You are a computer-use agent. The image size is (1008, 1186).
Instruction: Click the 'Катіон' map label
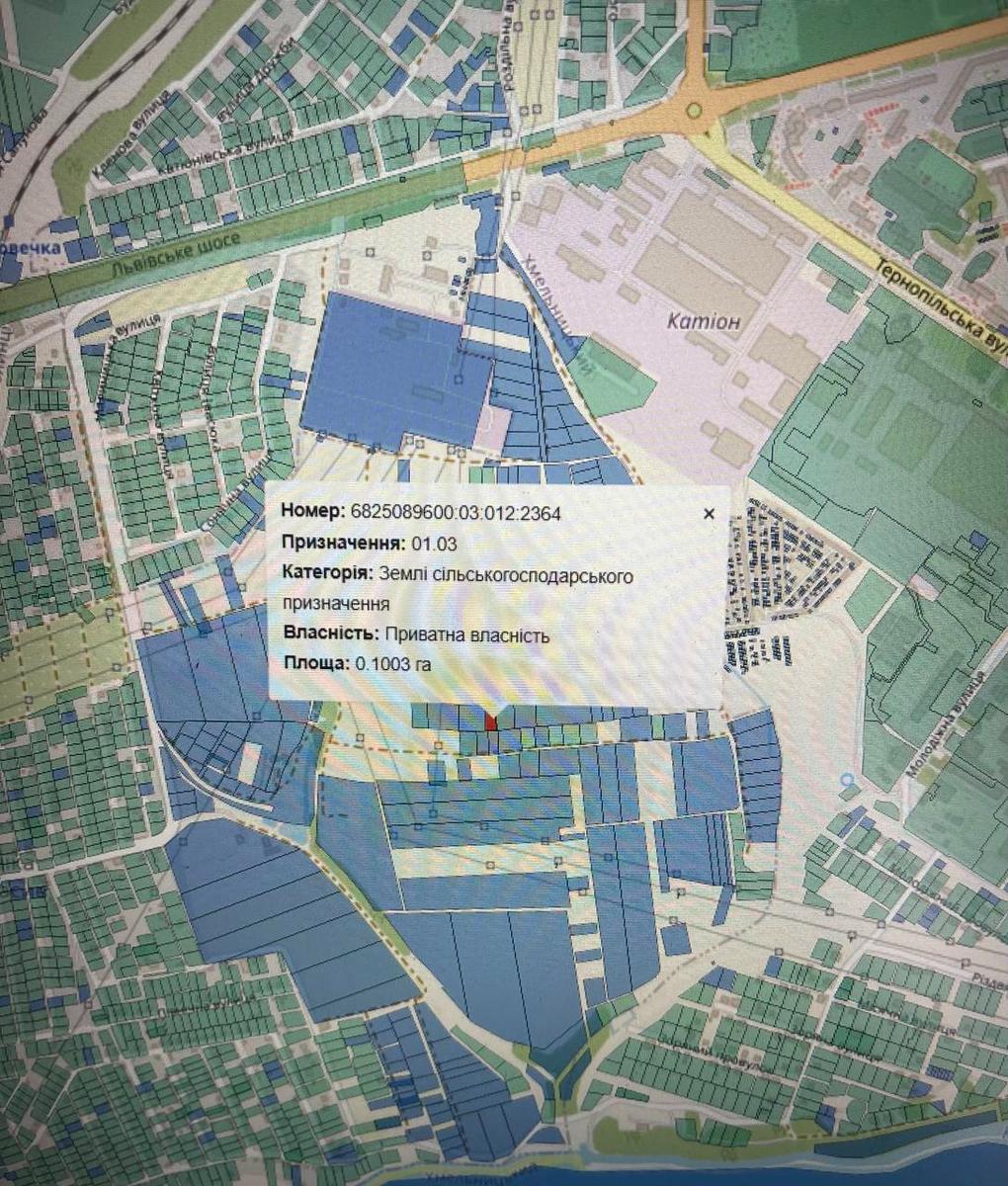[x=703, y=322]
